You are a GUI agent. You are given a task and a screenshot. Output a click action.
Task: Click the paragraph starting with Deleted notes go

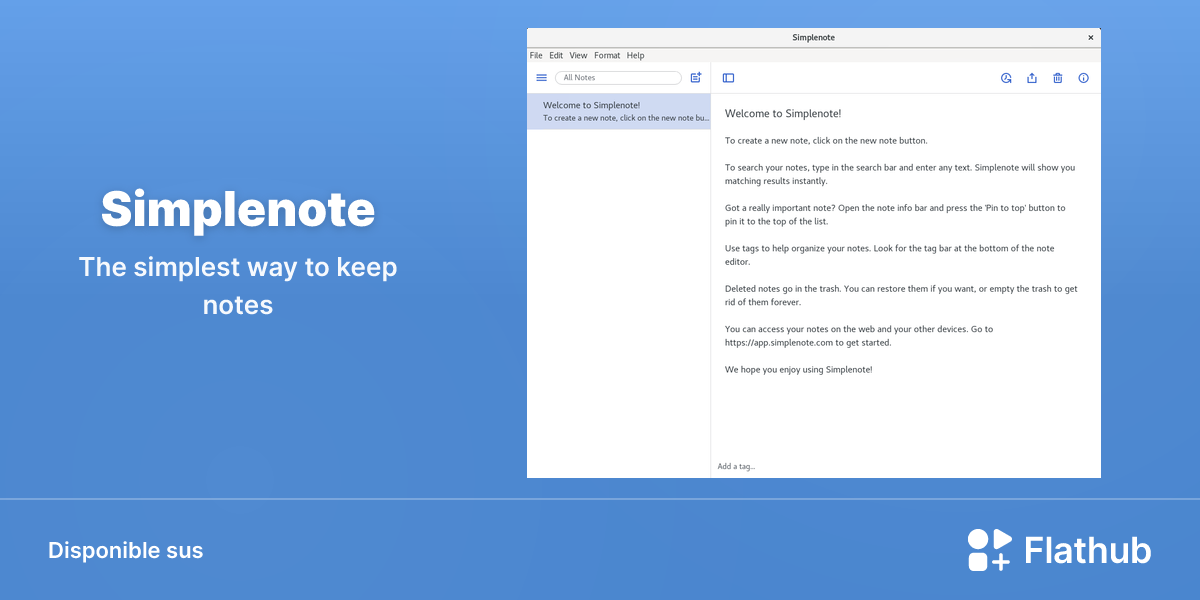(901, 295)
